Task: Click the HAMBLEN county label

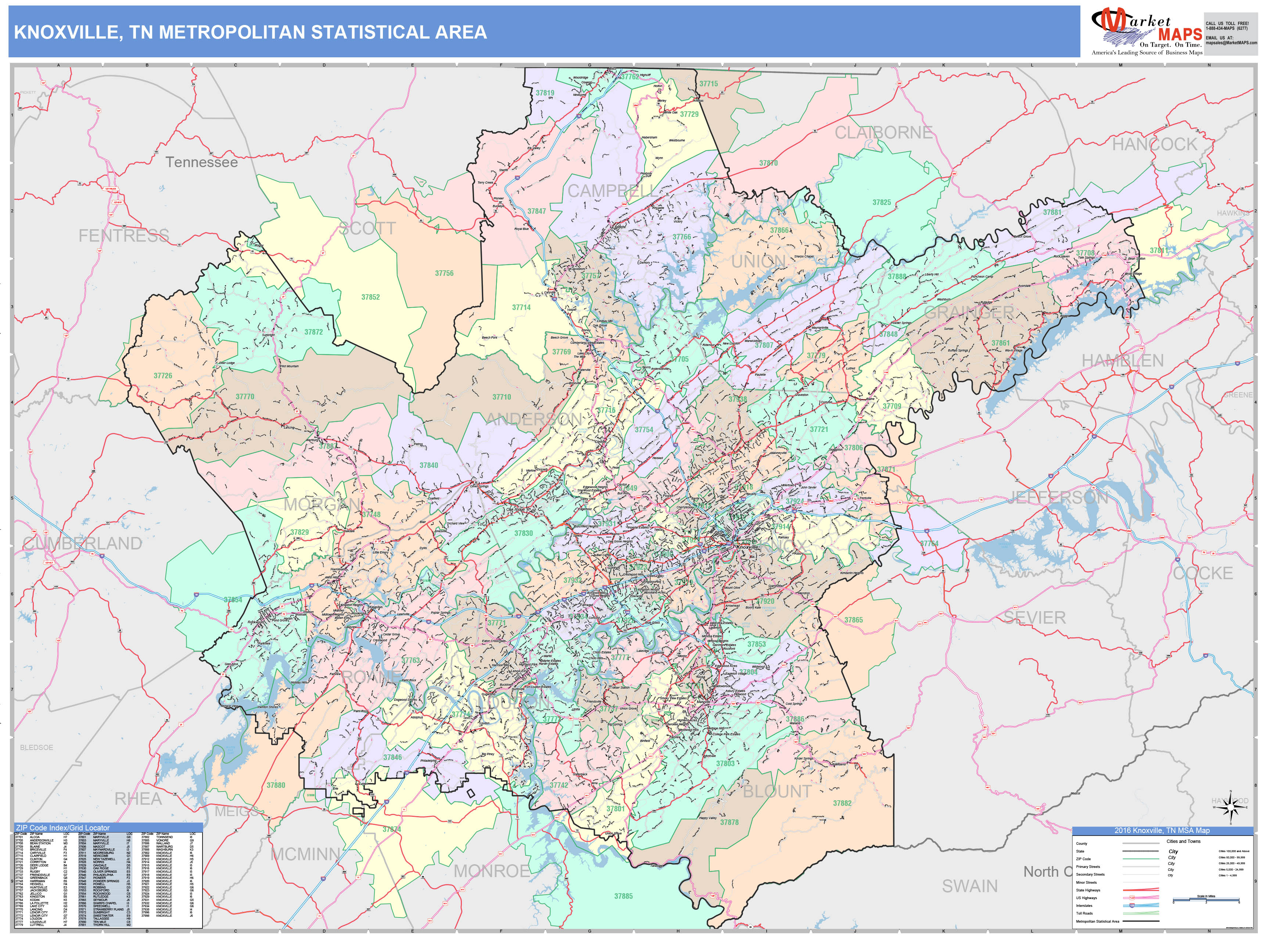Action: [x=1122, y=360]
